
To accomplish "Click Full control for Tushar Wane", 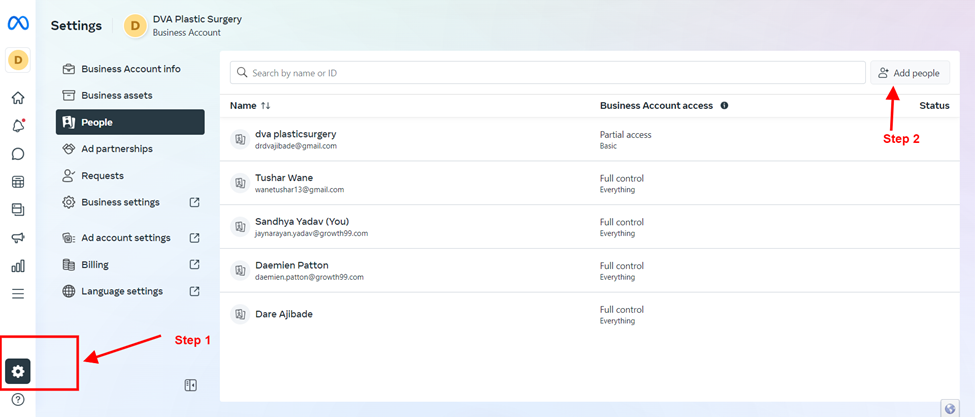I will 622,178.
